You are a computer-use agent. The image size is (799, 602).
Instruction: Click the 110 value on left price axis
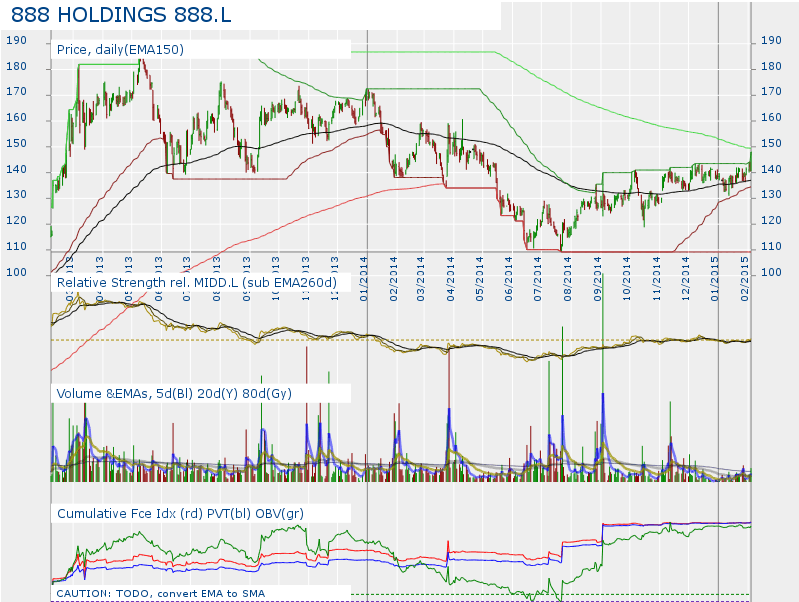[x=16, y=247]
